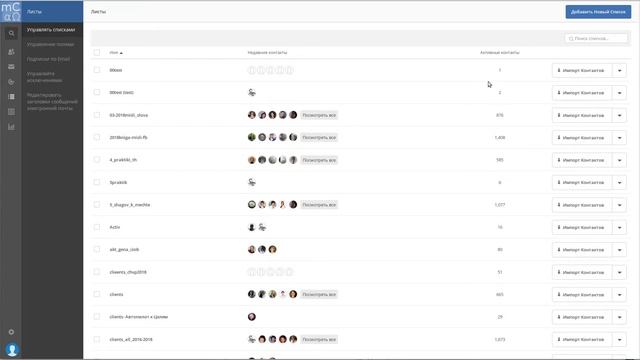
Task: Check the box for the 4_praktiki_th list
Action: point(97,160)
